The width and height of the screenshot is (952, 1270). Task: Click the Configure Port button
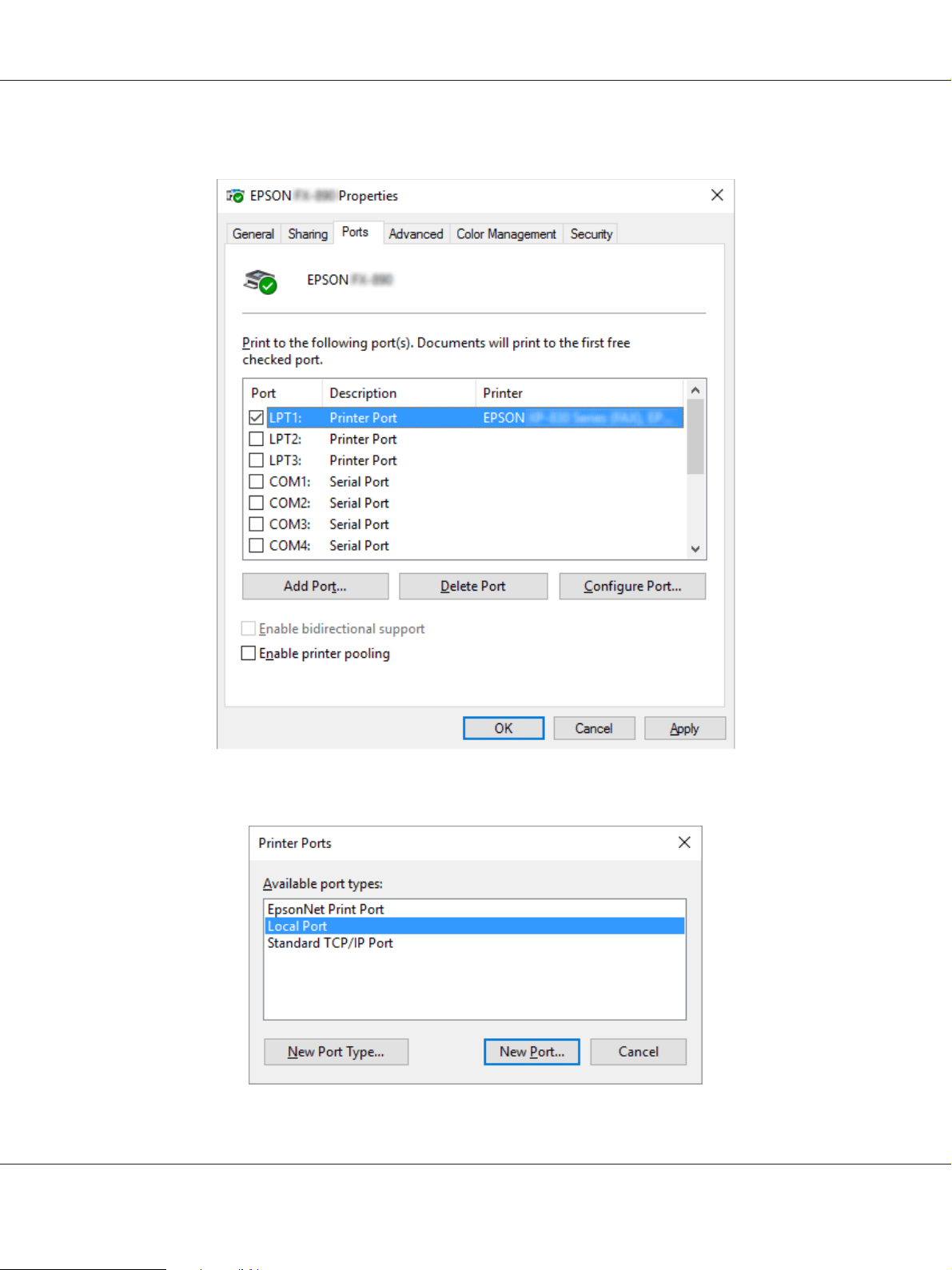pos(632,586)
